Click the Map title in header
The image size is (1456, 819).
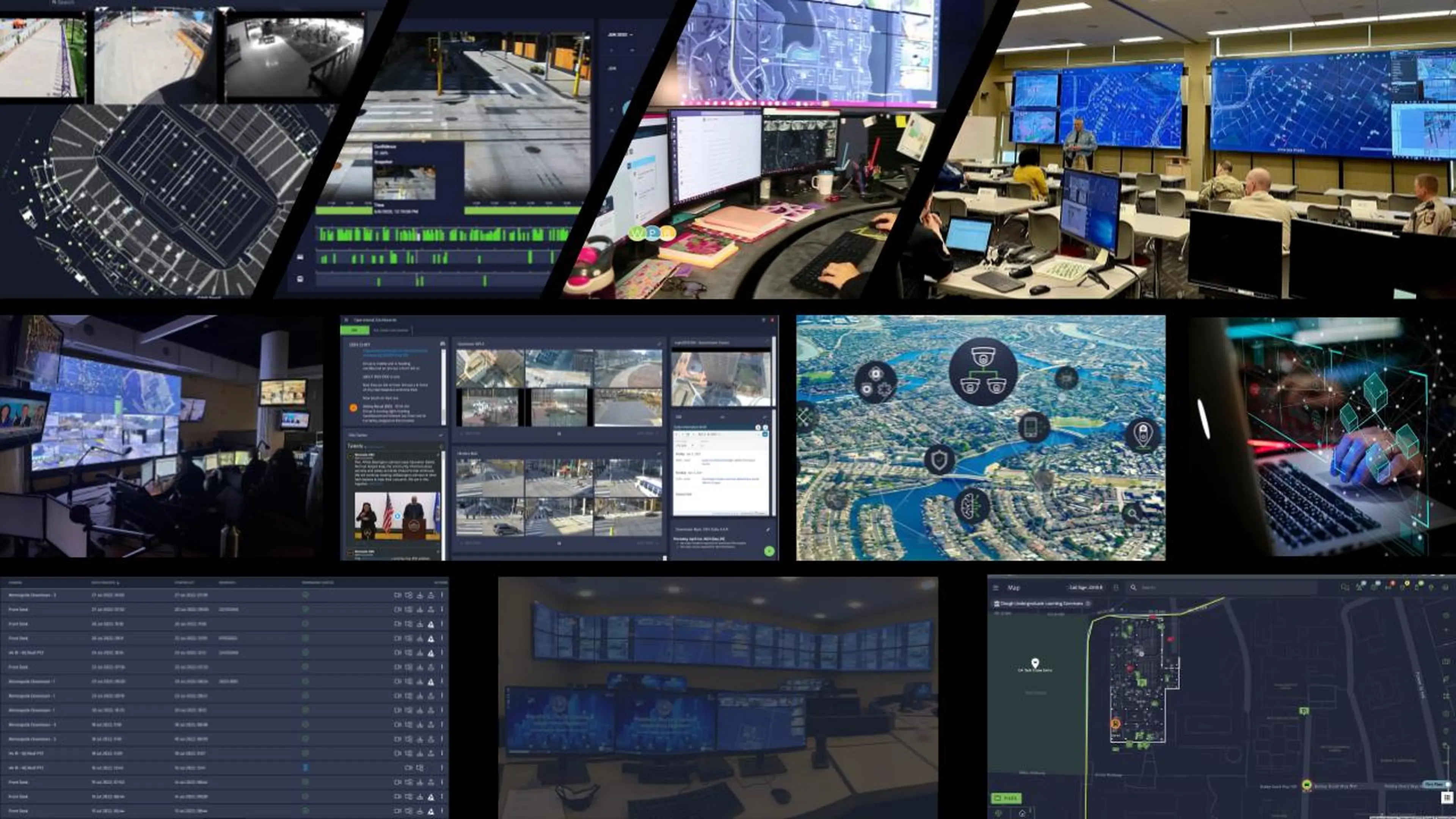point(1014,588)
